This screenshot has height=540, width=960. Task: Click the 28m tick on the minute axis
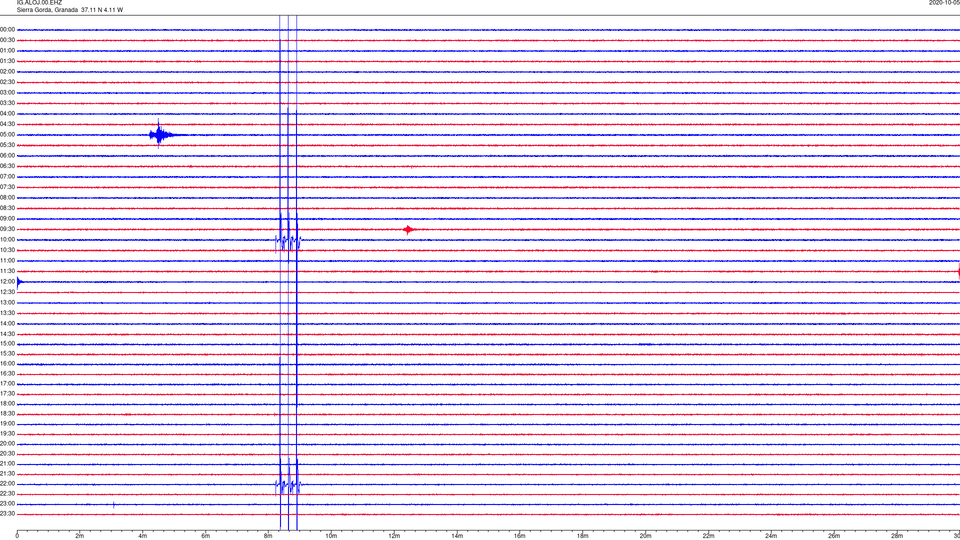pos(897,536)
